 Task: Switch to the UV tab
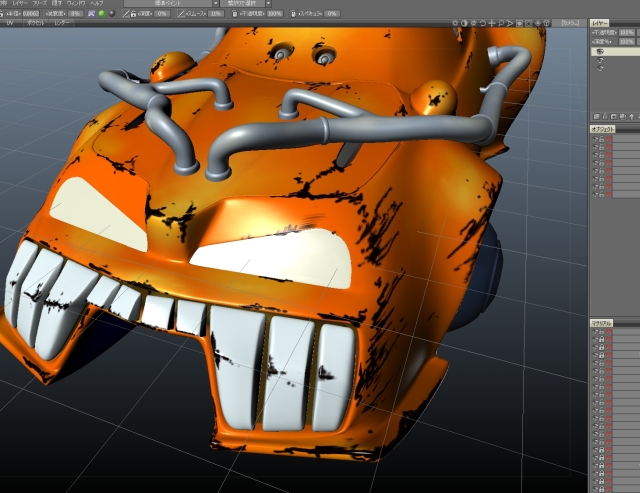[x=8, y=21]
